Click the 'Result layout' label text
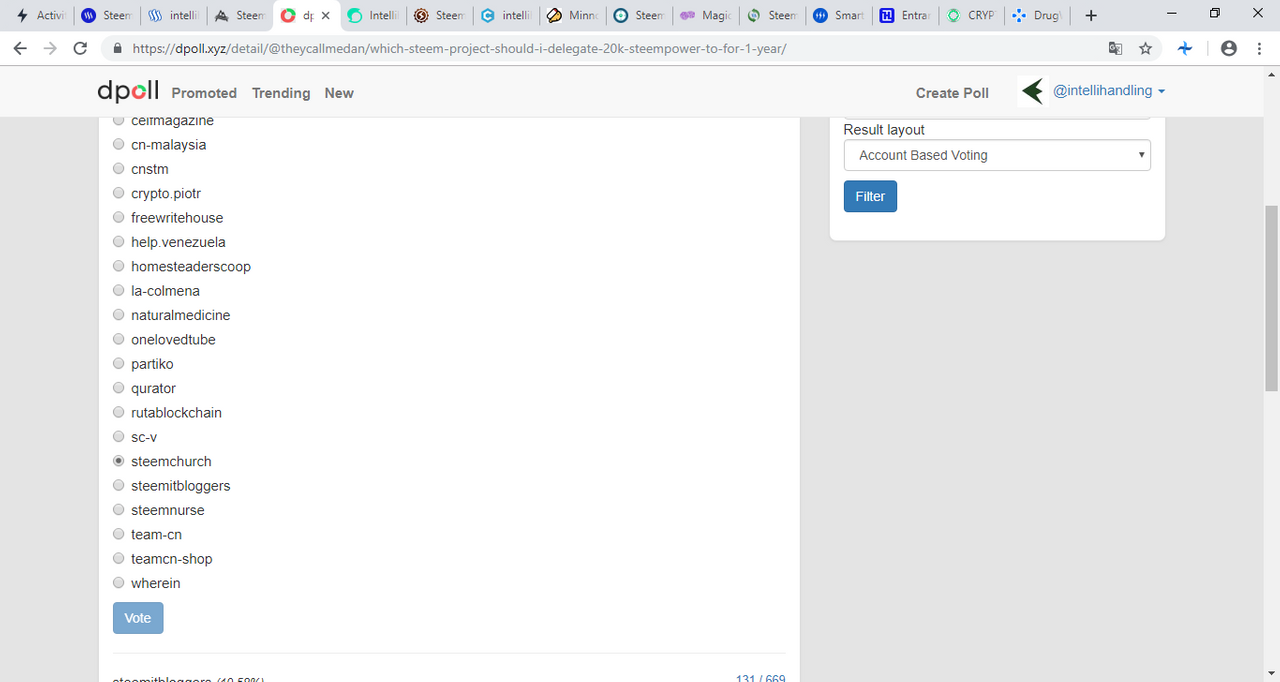This screenshot has height=682, width=1280. 884,130
